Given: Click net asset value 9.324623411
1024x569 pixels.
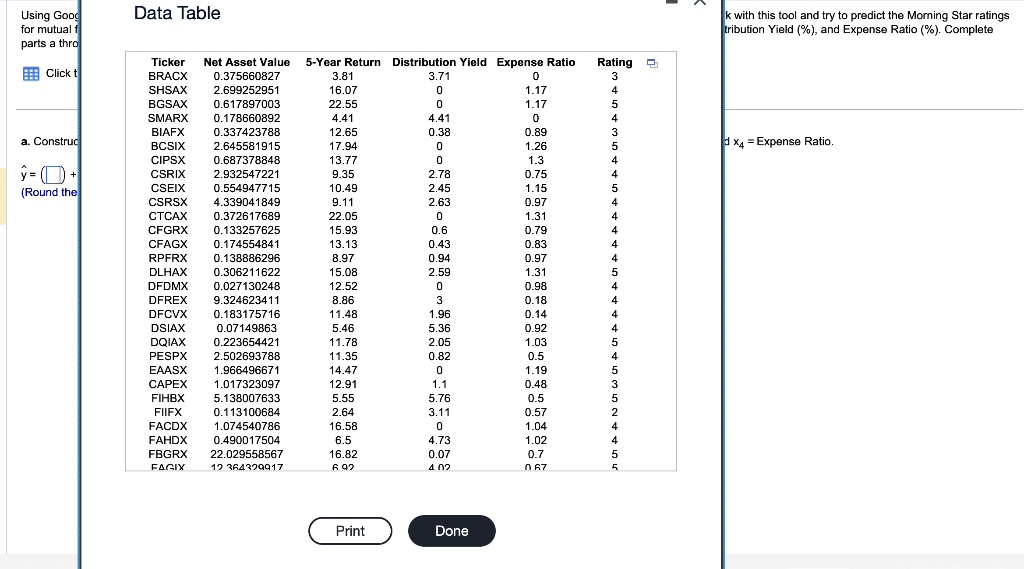Looking at the screenshot, I should coord(247,301).
